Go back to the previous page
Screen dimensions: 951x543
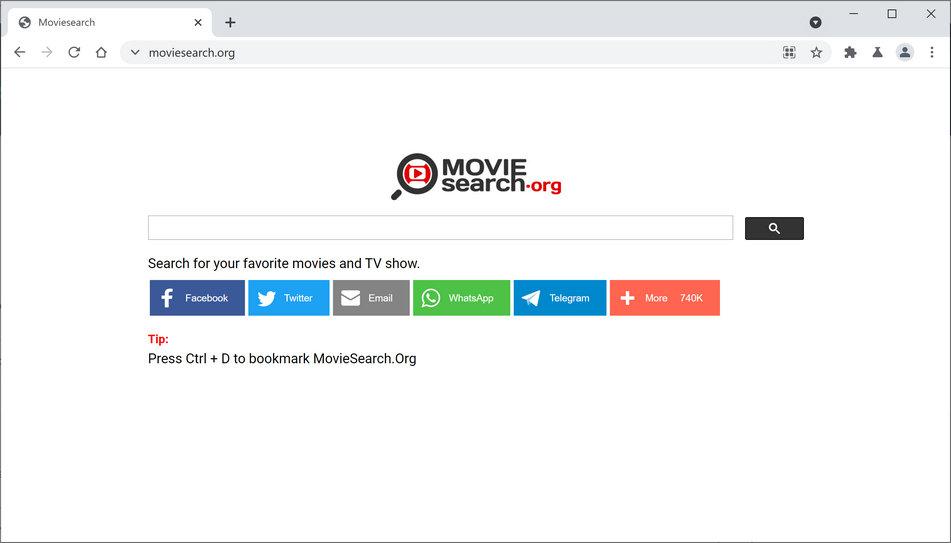pyautogui.click(x=19, y=52)
